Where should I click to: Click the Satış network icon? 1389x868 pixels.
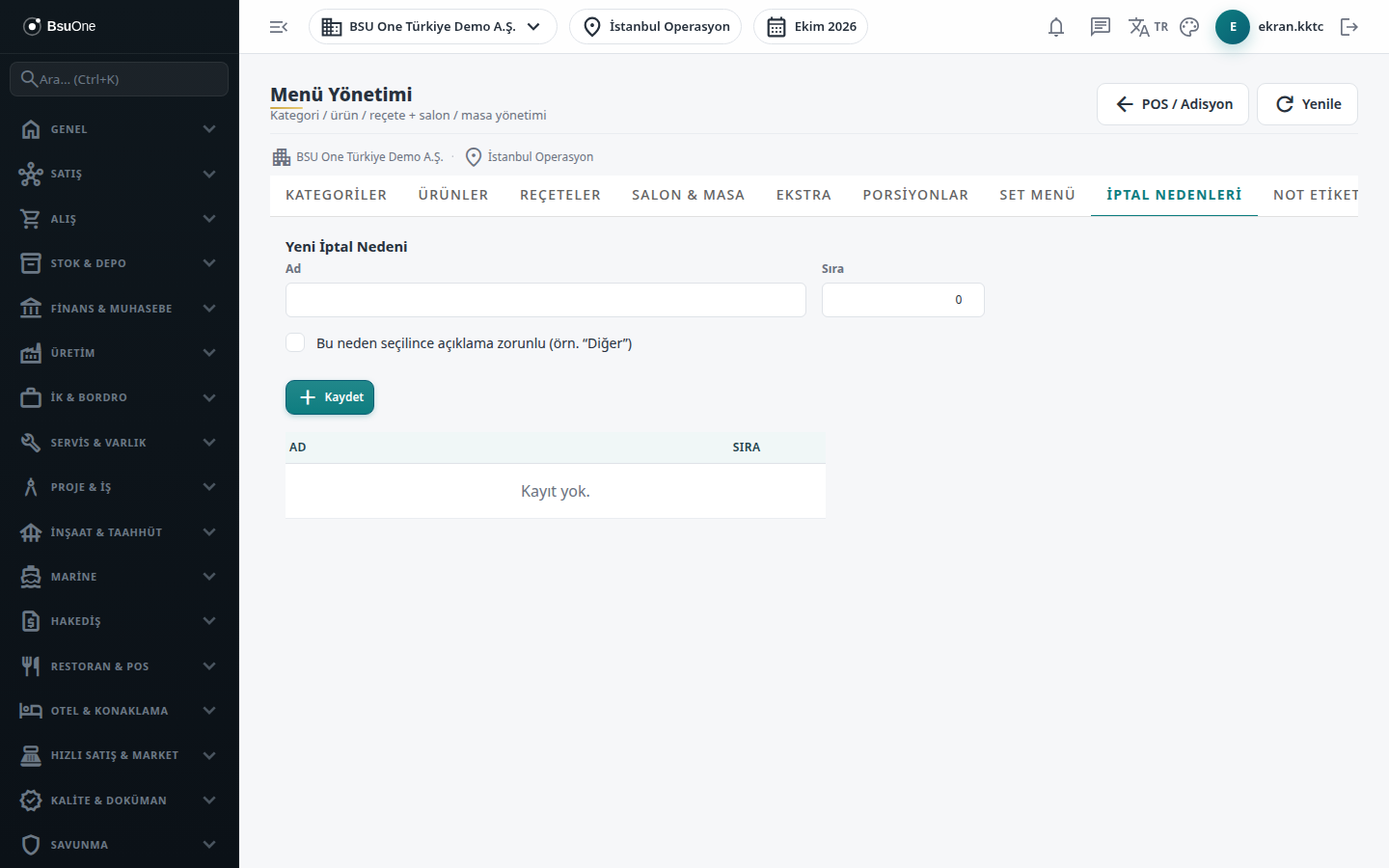coord(31,174)
